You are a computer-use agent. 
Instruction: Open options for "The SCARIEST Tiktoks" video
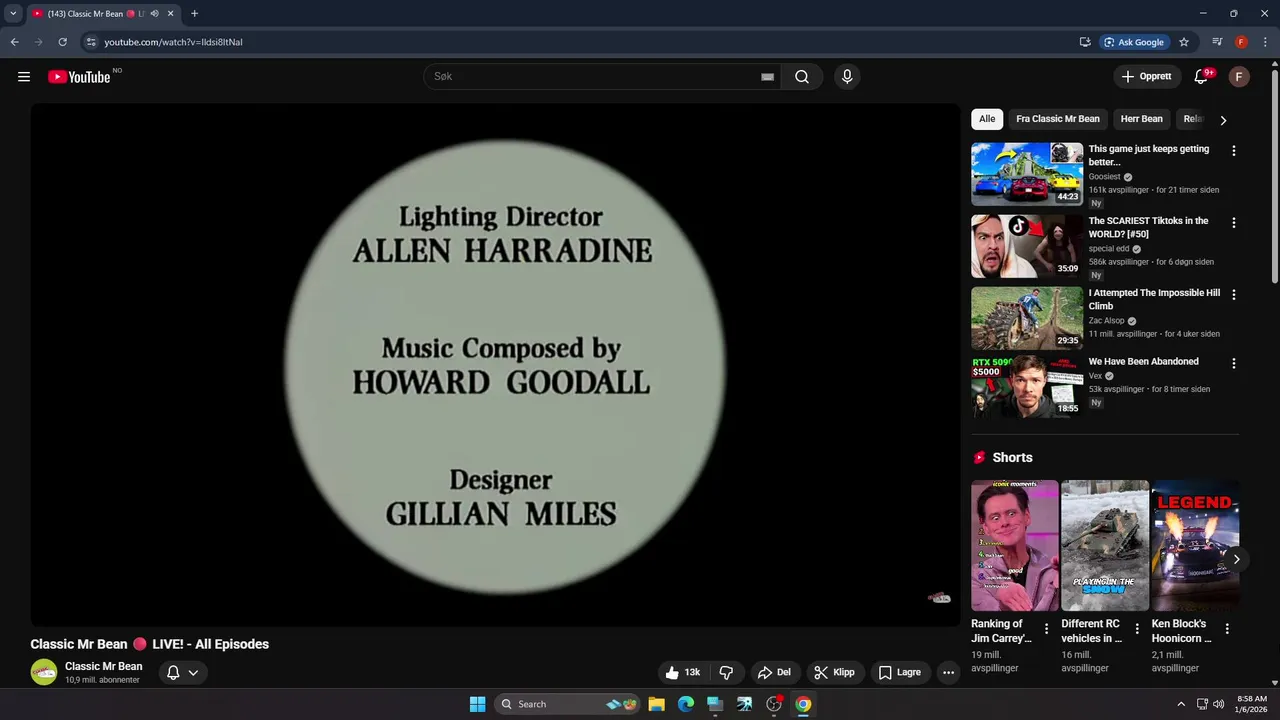pos(1233,223)
